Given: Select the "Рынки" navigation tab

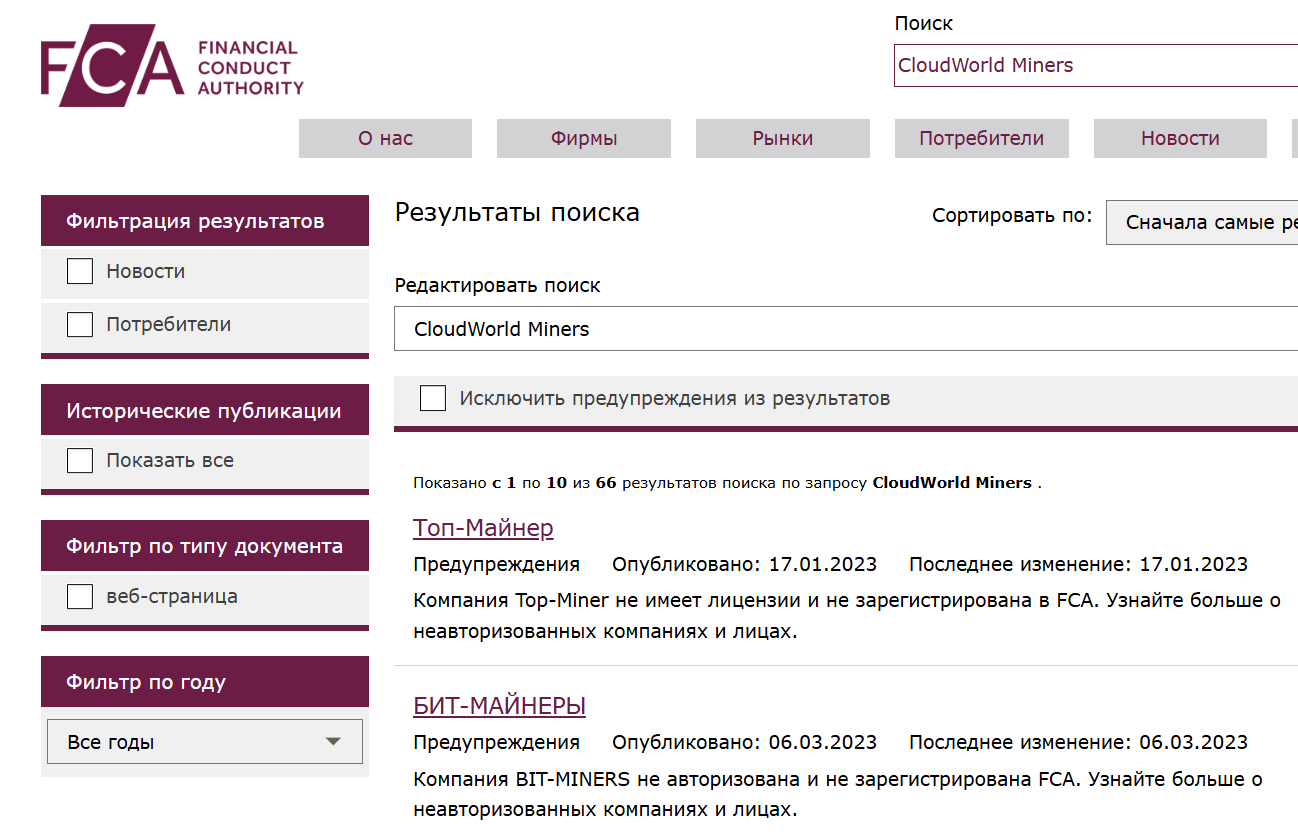Looking at the screenshot, I should click(782, 138).
